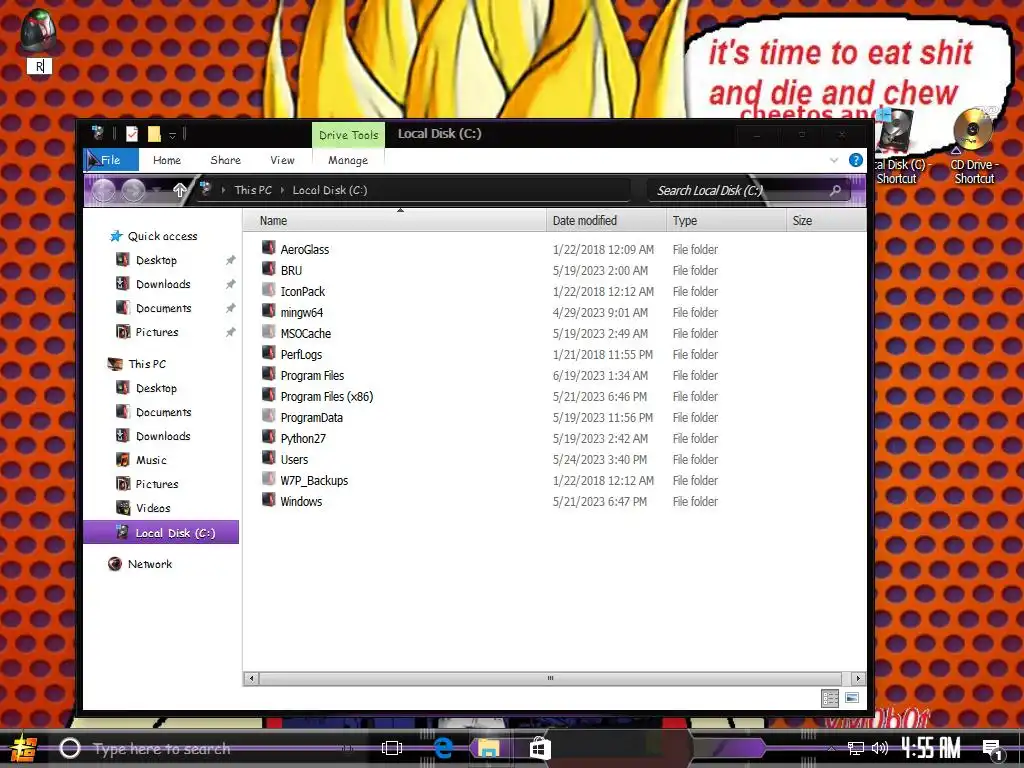Select the Local Disk (C) - Shortcut desktop icon

(900, 147)
